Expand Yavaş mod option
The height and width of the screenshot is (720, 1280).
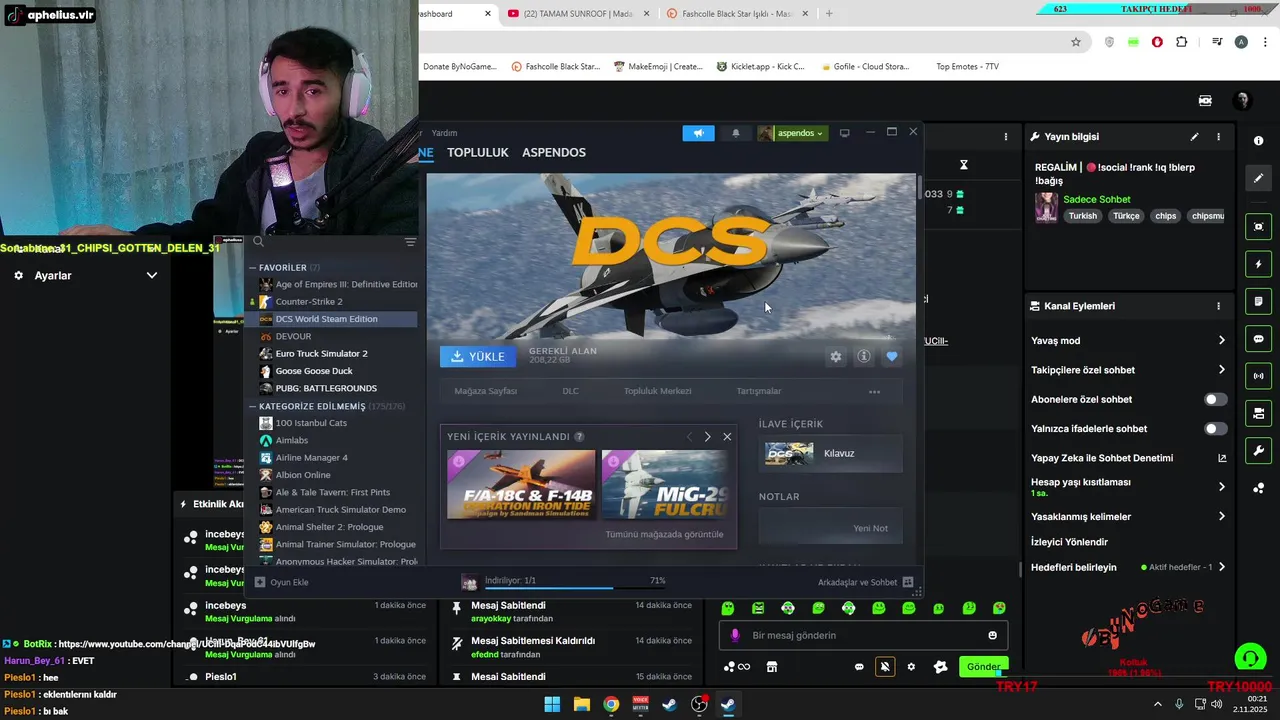[1128, 341]
